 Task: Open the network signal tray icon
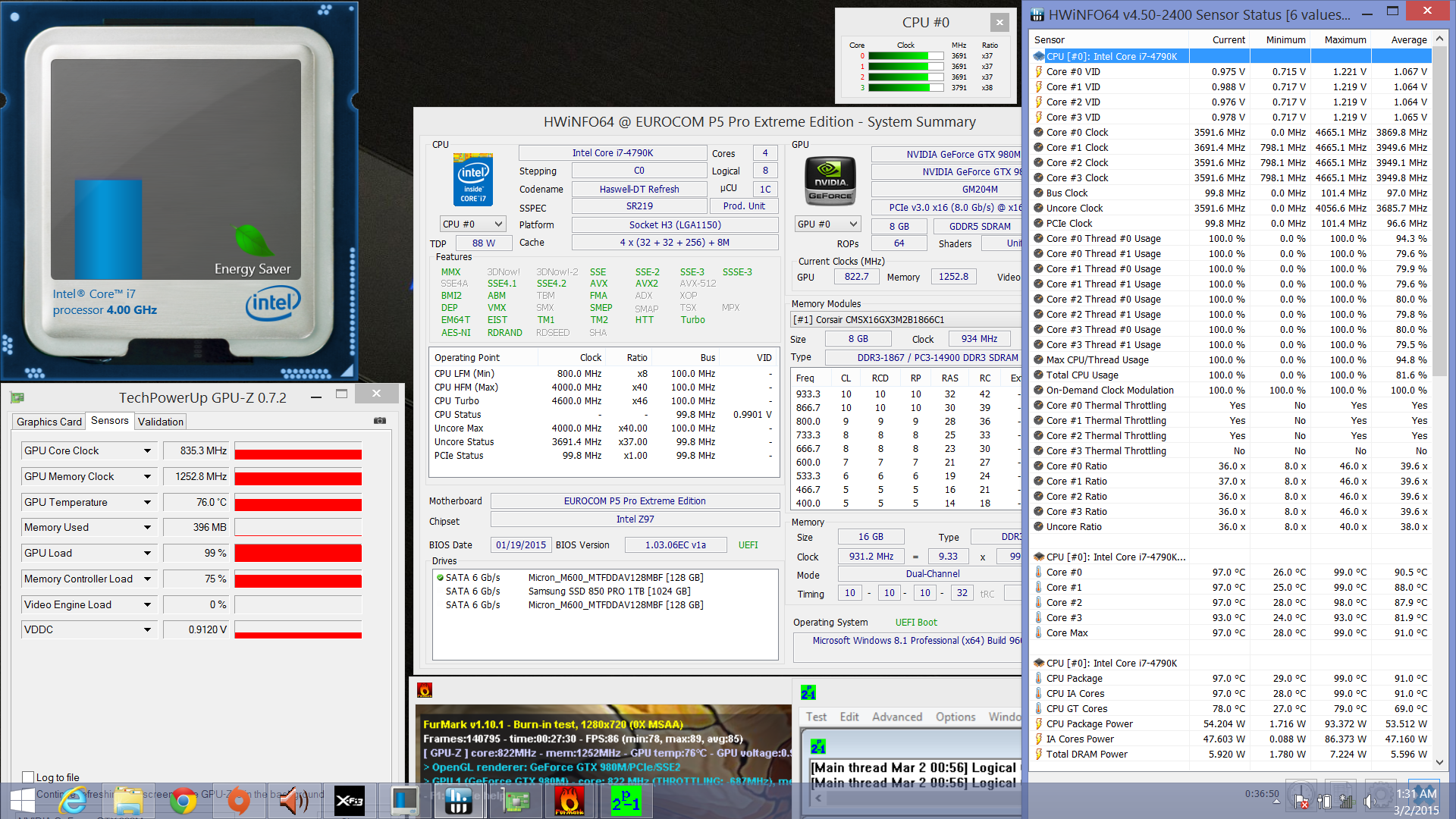[1347, 802]
